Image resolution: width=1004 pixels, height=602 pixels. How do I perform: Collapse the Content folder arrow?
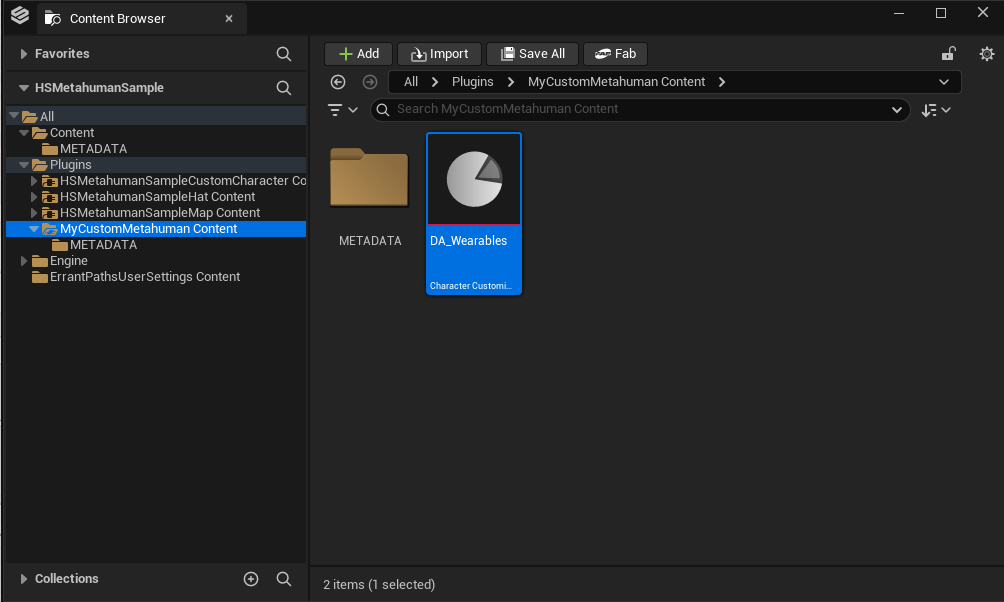point(24,133)
